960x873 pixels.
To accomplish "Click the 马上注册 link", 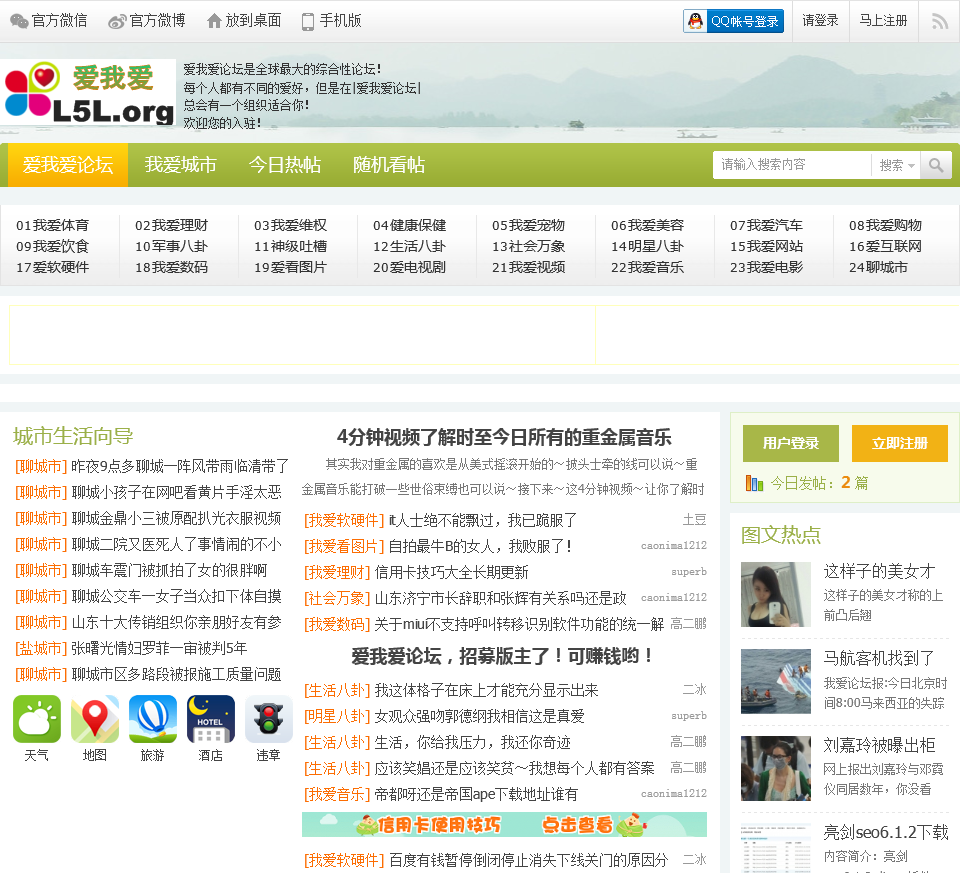I will point(883,21).
